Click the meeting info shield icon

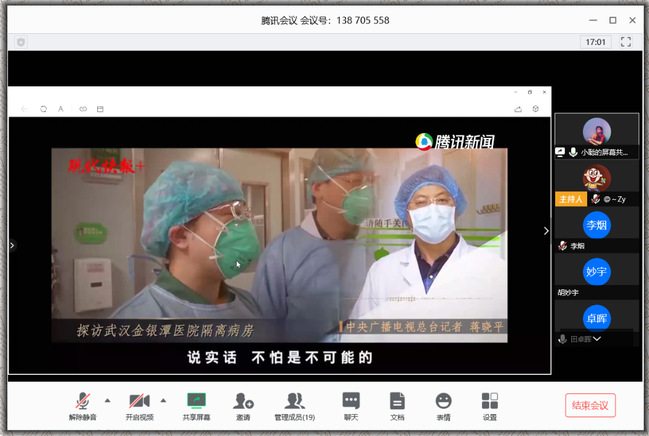(x=21, y=42)
